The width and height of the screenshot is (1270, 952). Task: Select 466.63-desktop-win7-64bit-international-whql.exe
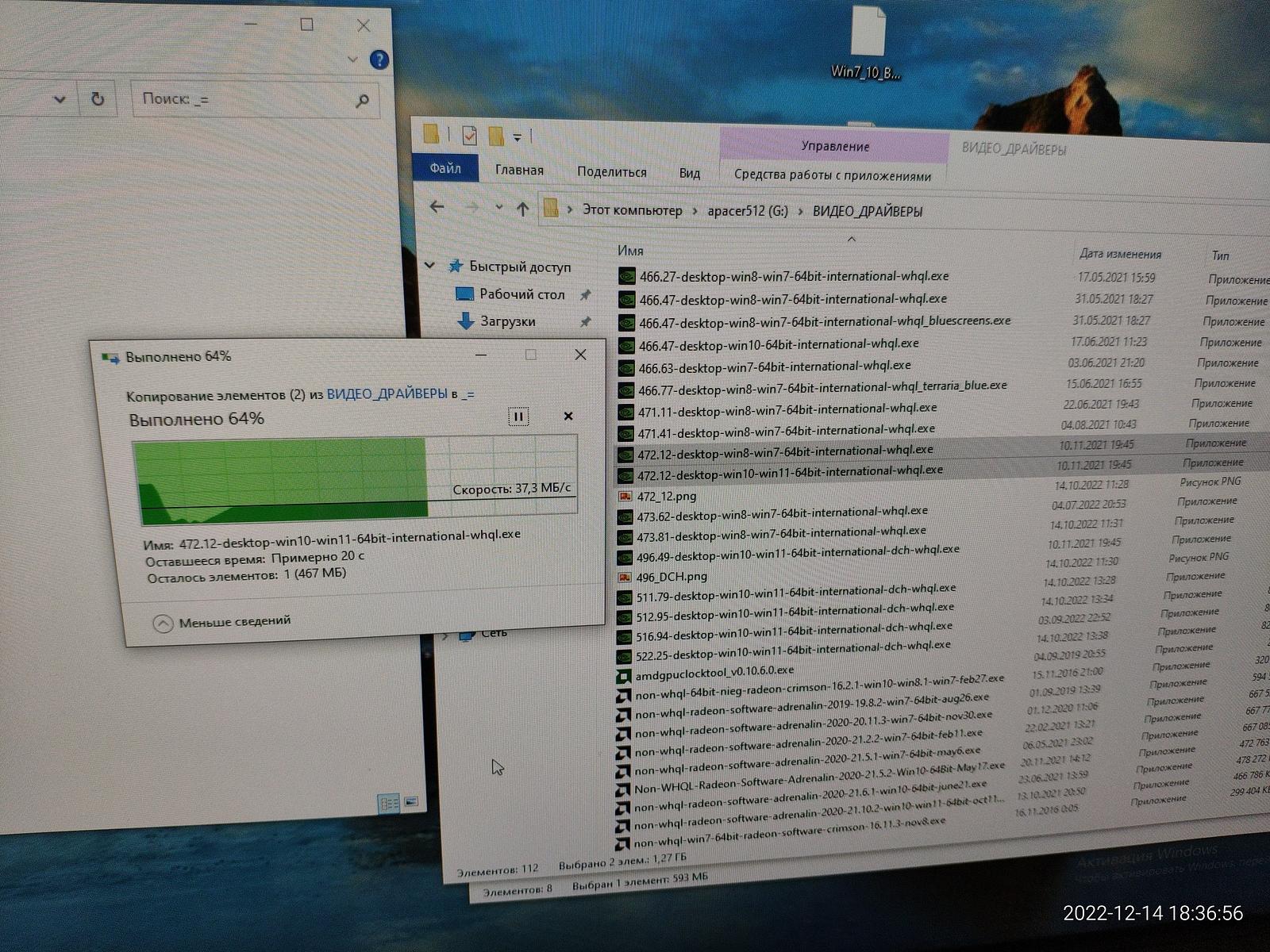pos(774,367)
